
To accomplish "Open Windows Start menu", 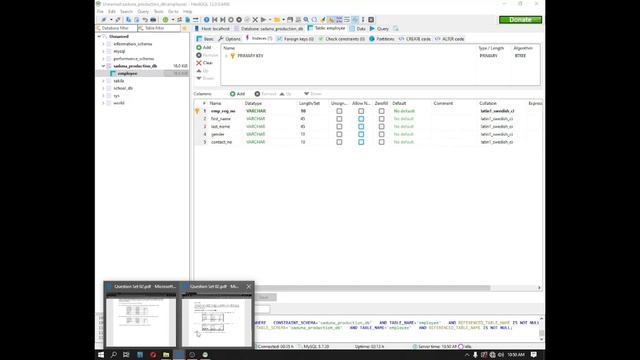I will (x=101, y=355).
